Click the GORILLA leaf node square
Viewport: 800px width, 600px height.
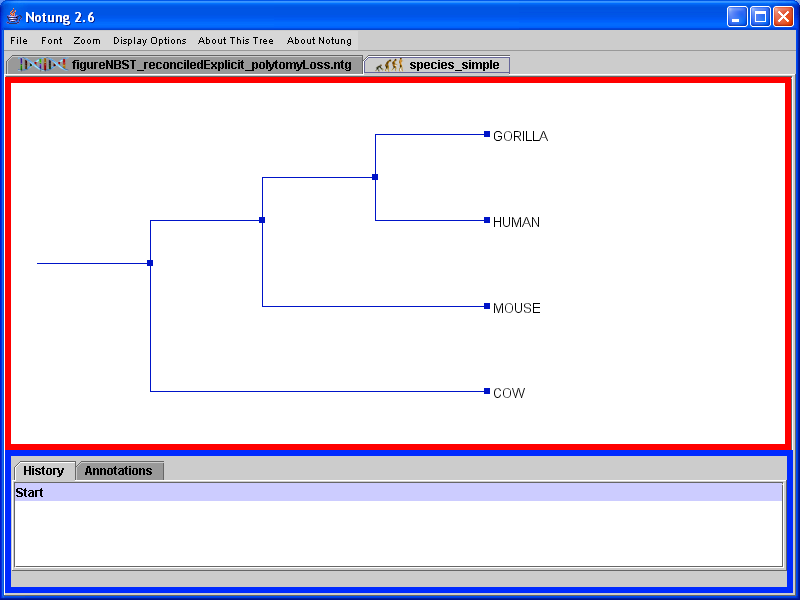coord(487,134)
